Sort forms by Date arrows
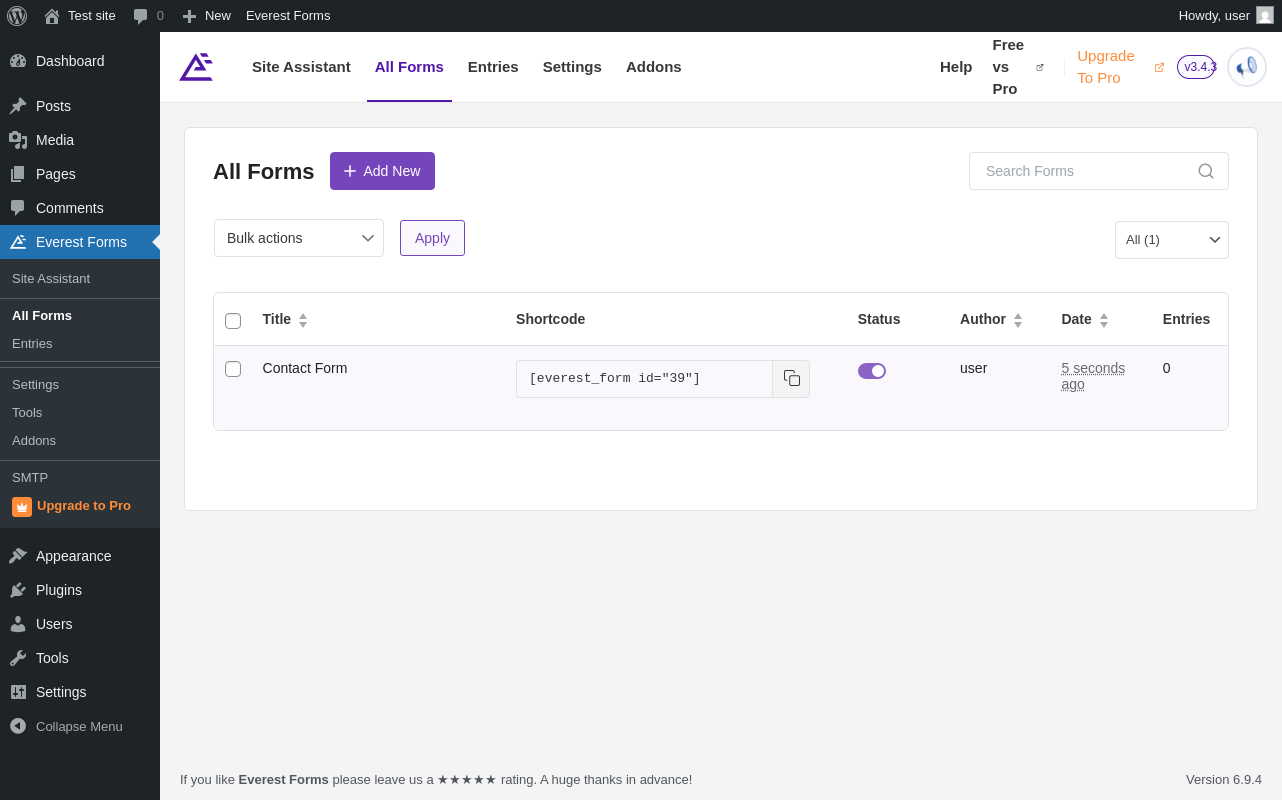Viewport: 1282px width, 800px height. click(x=1104, y=320)
